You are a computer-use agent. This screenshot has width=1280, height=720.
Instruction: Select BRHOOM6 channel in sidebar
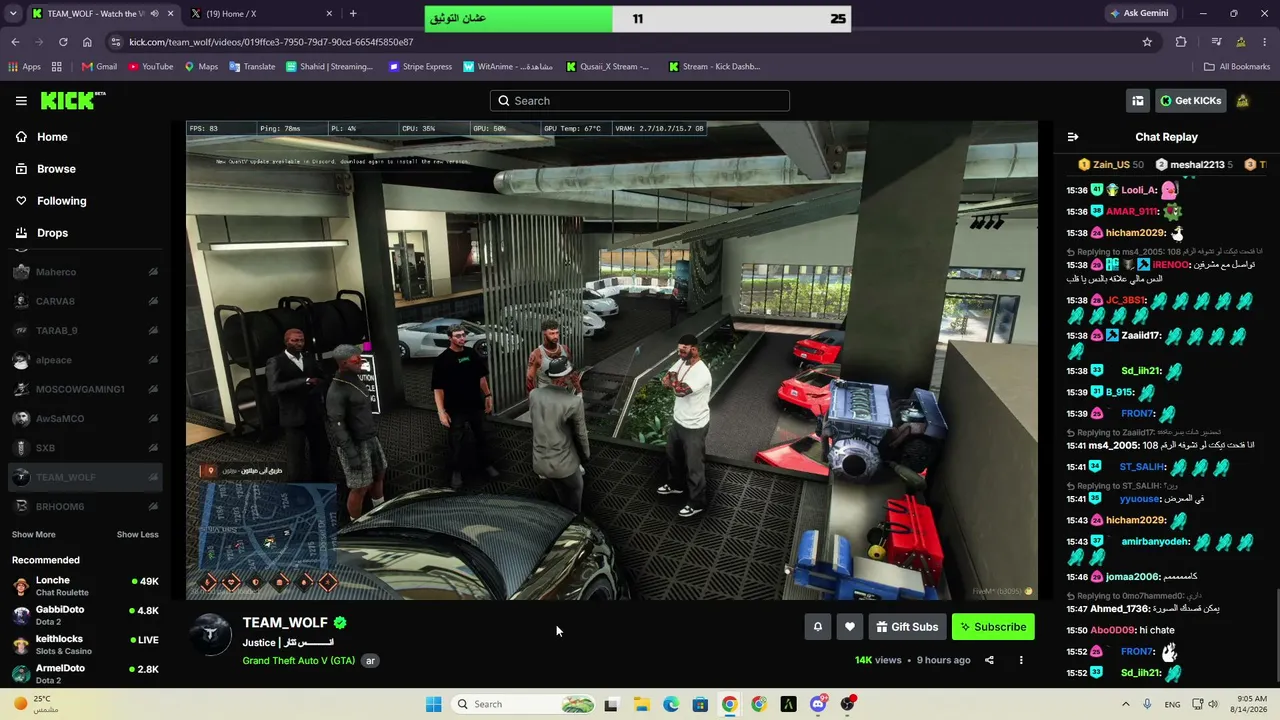coord(86,507)
